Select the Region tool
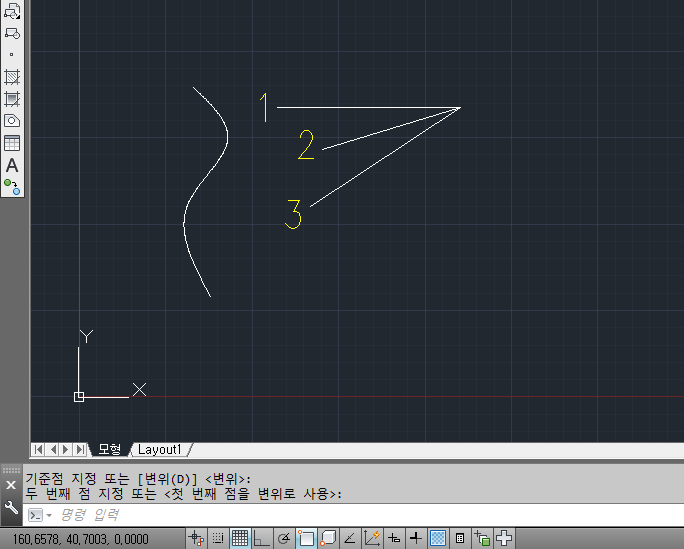 (12, 121)
